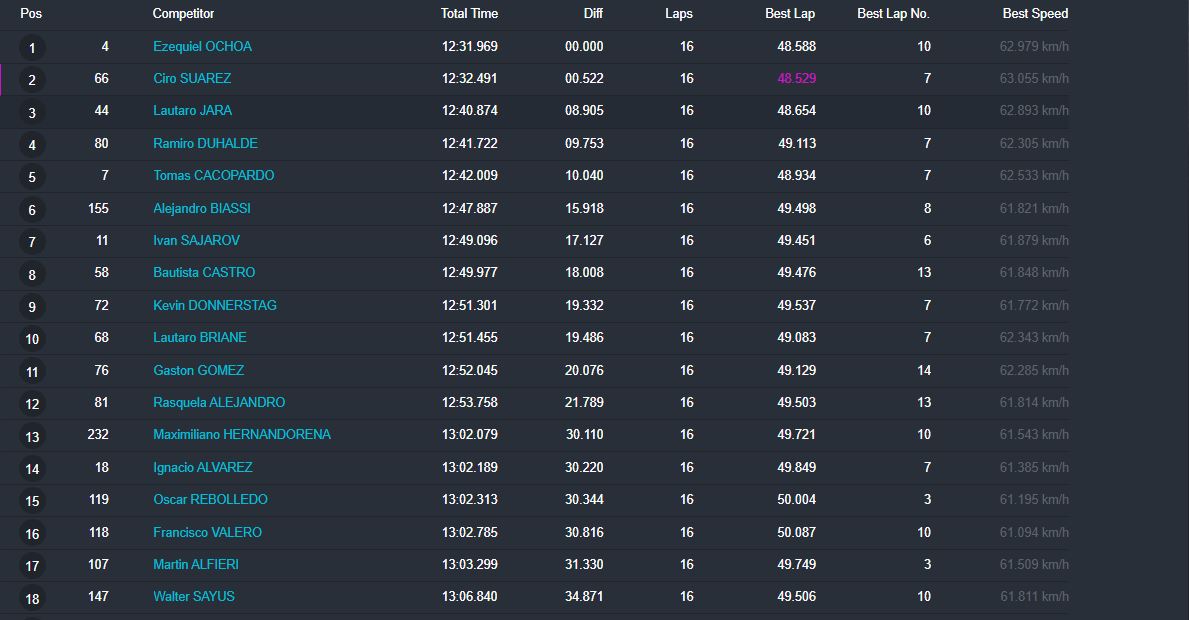Click the position 5 circle badge
The height and width of the screenshot is (620, 1189).
click(32, 177)
